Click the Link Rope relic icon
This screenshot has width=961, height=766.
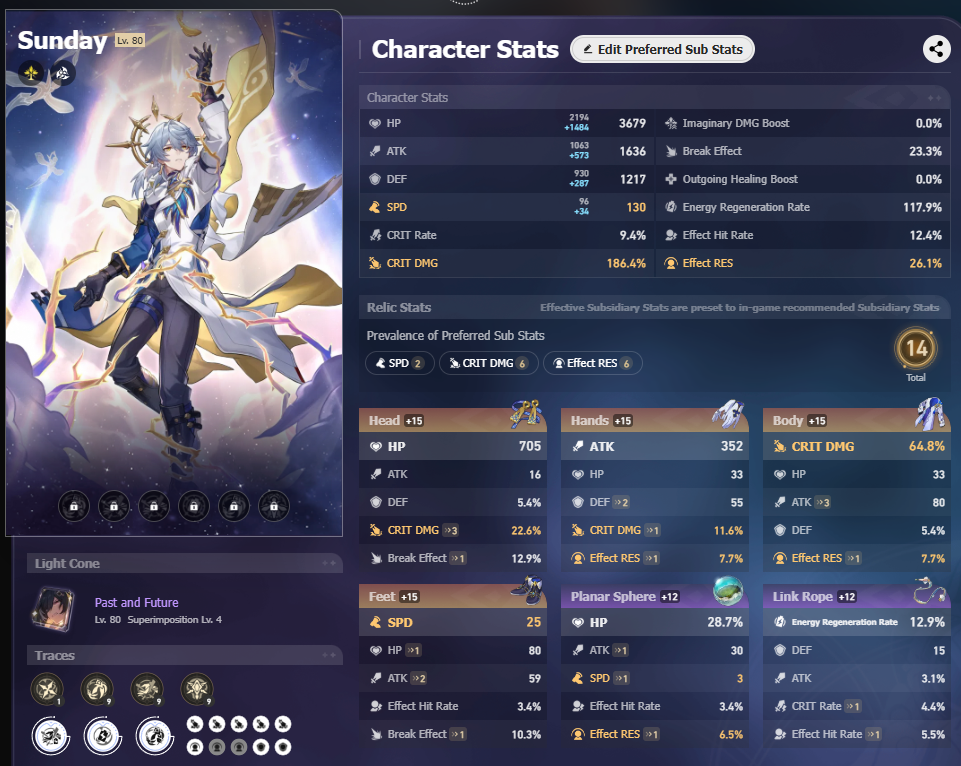click(930, 590)
